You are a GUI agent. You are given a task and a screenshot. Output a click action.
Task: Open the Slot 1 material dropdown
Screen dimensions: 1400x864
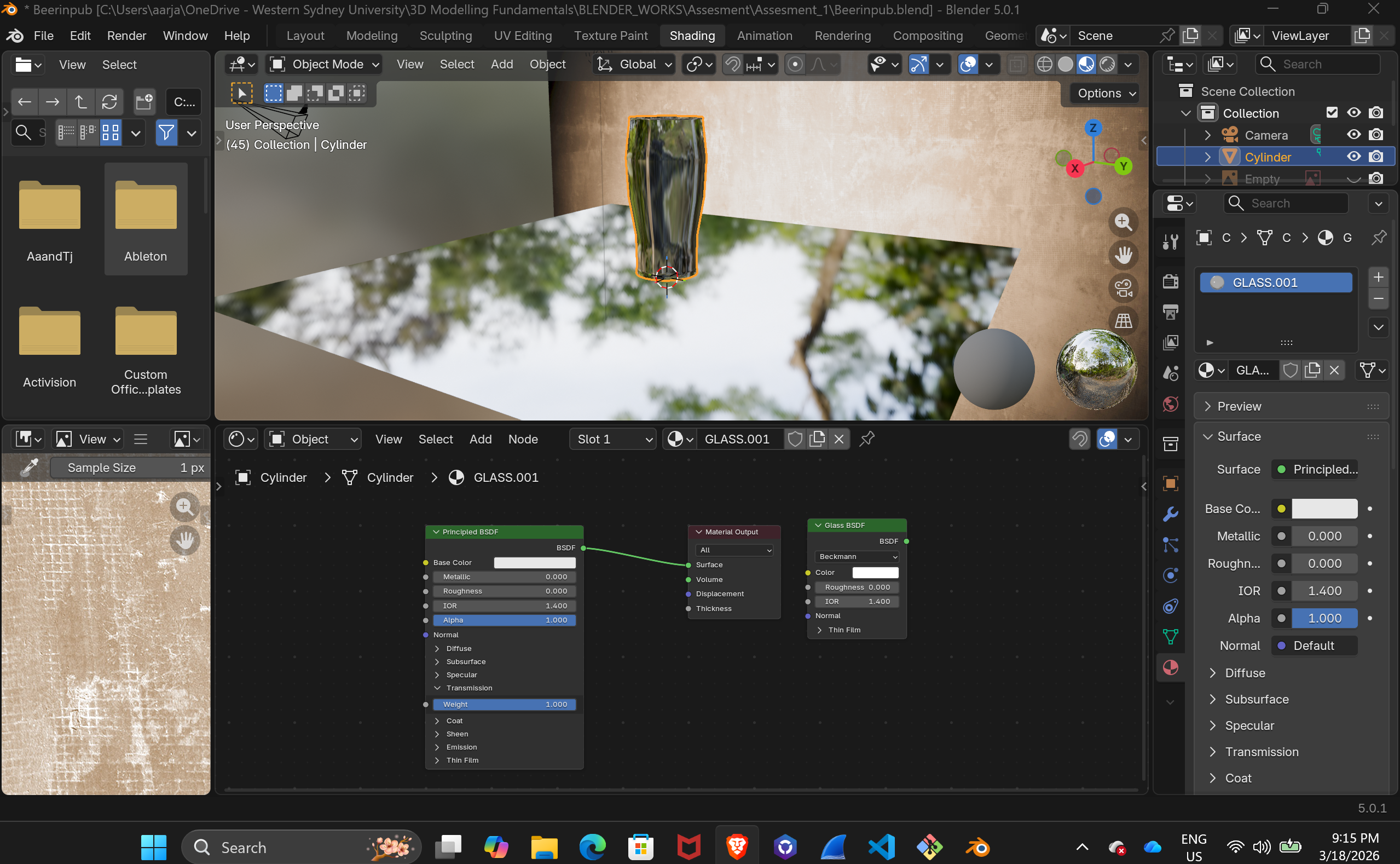[613, 439]
